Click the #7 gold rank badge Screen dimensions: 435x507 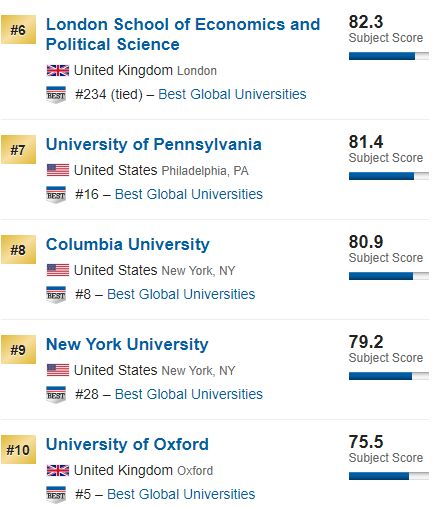pyautogui.click(x=18, y=150)
